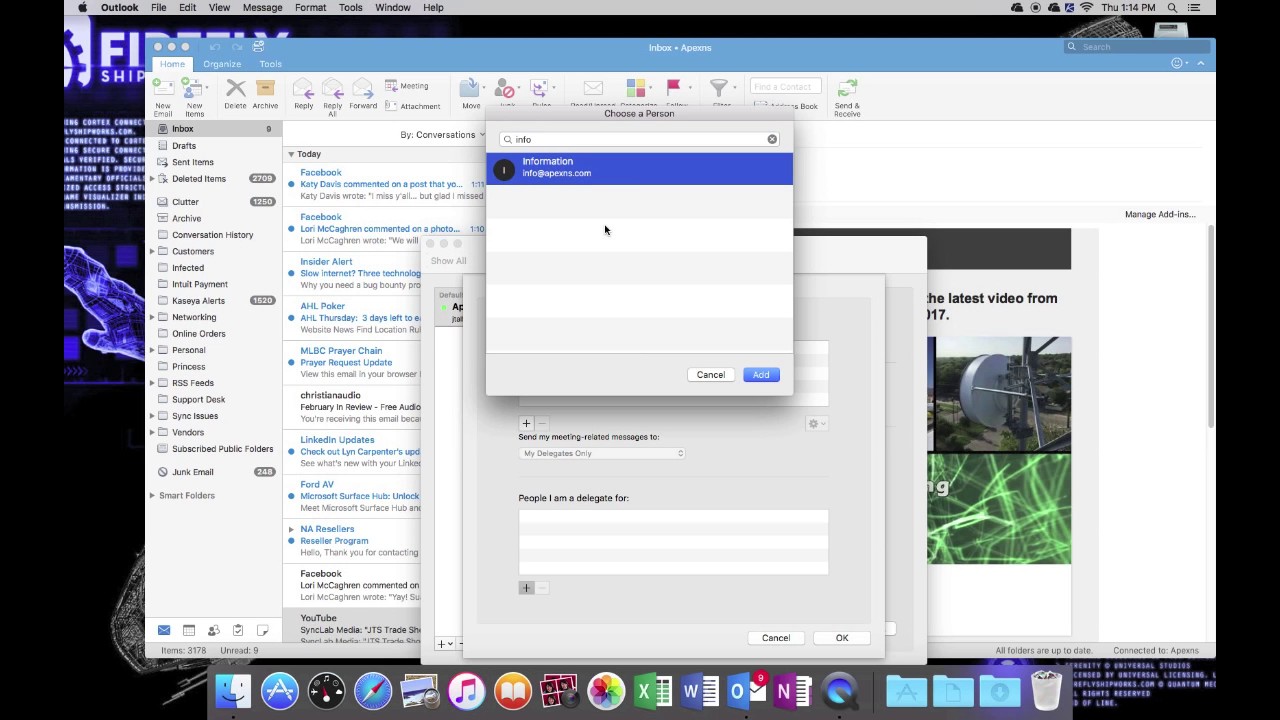Click the Read/Unread envelope icon

pos(593,89)
